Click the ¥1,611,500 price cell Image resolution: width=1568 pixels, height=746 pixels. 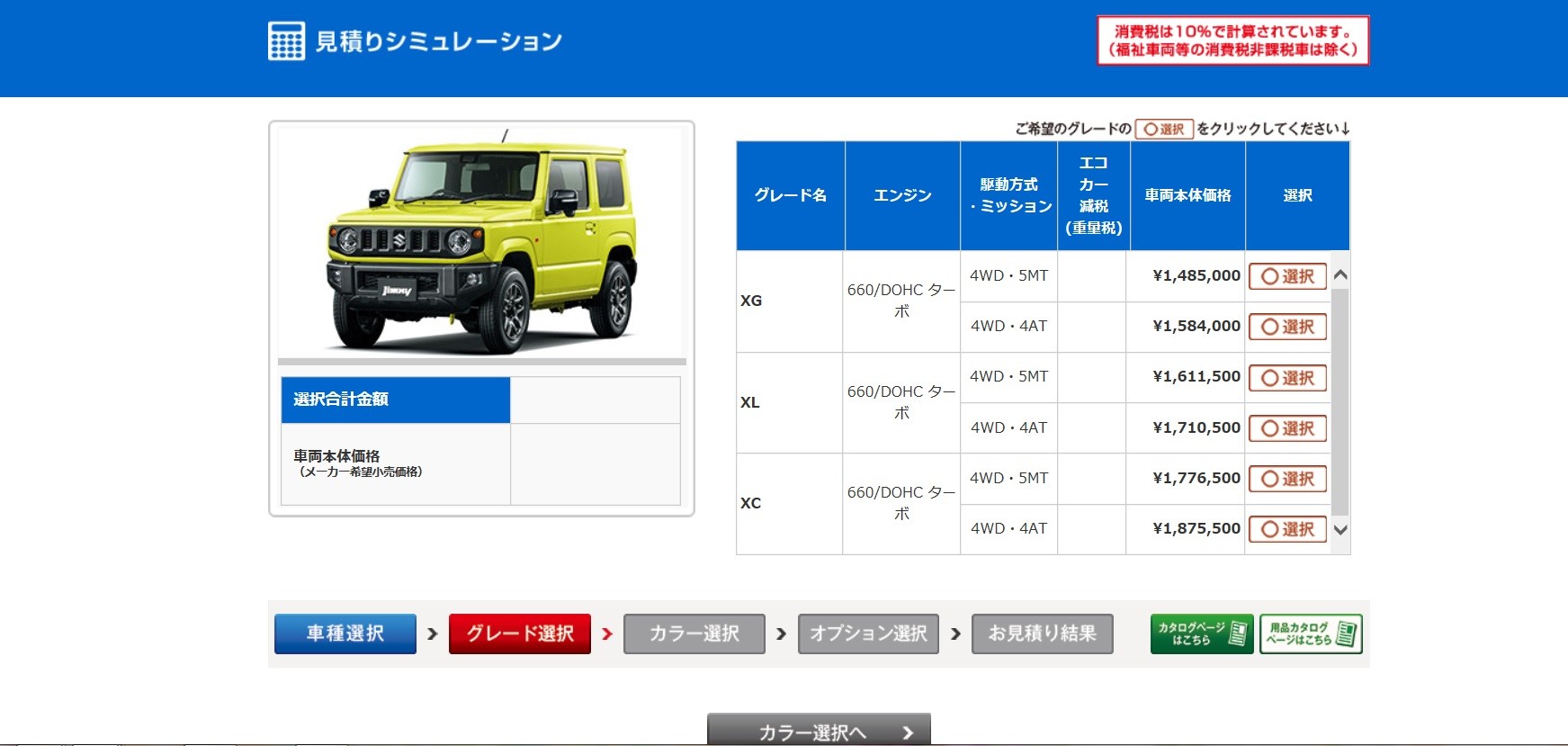click(x=1186, y=377)
